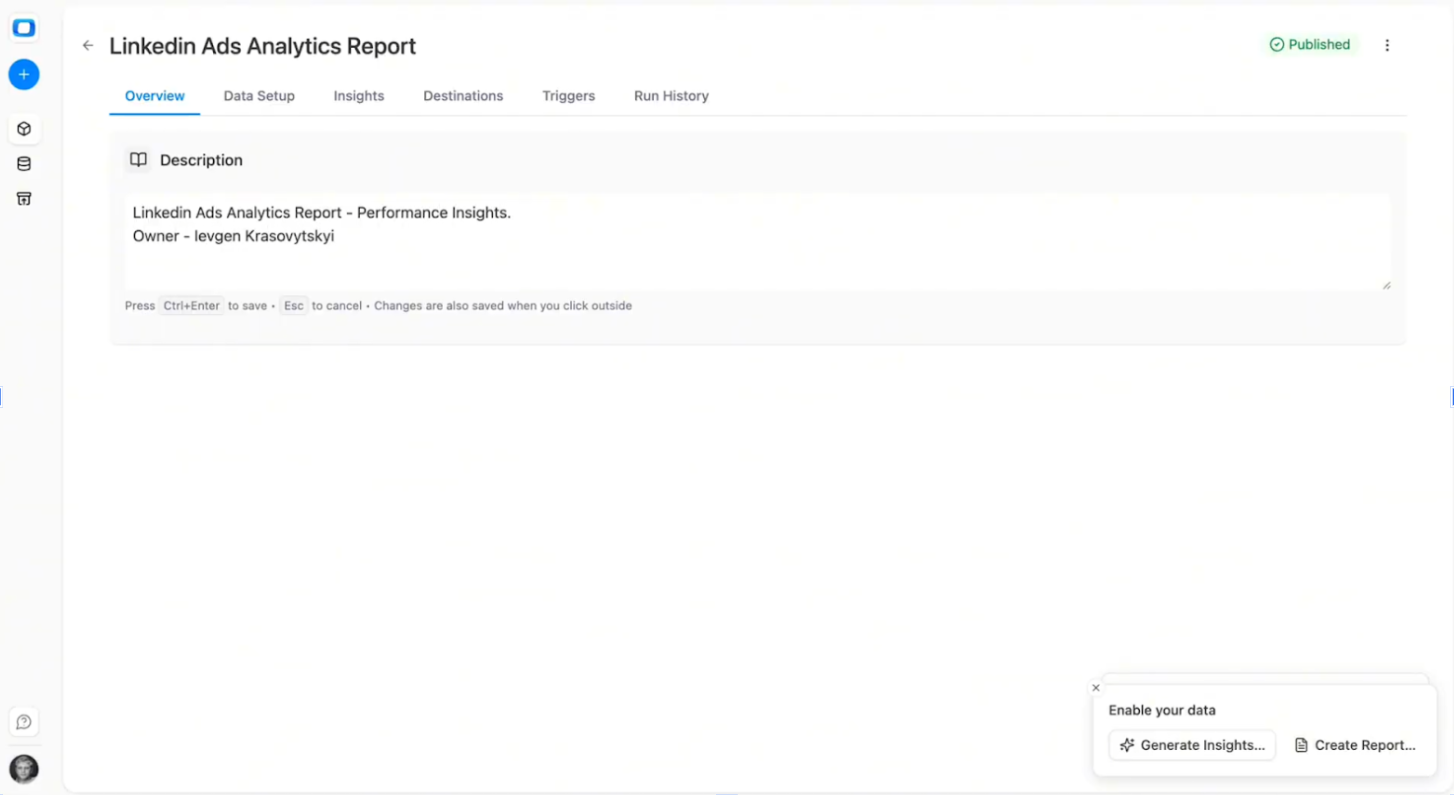Click the Published status badge
This screenshot has width=1454, height=795.
click(x=1310, y=44)
